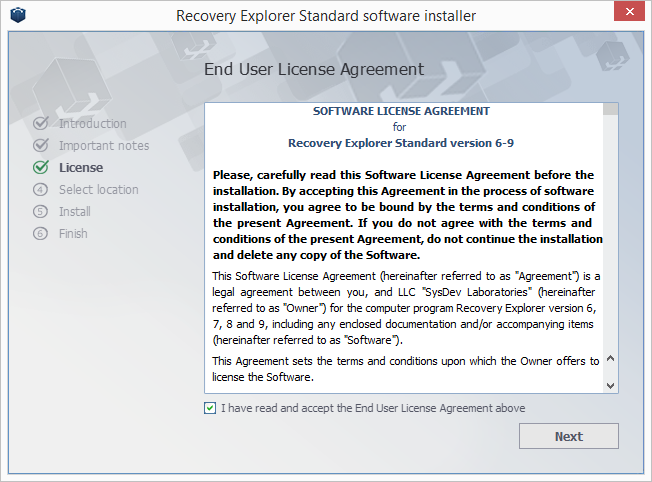Click the Finish step label in the sidebar
The height and width of the screenshot is (482, 652).
coord(73,234)
